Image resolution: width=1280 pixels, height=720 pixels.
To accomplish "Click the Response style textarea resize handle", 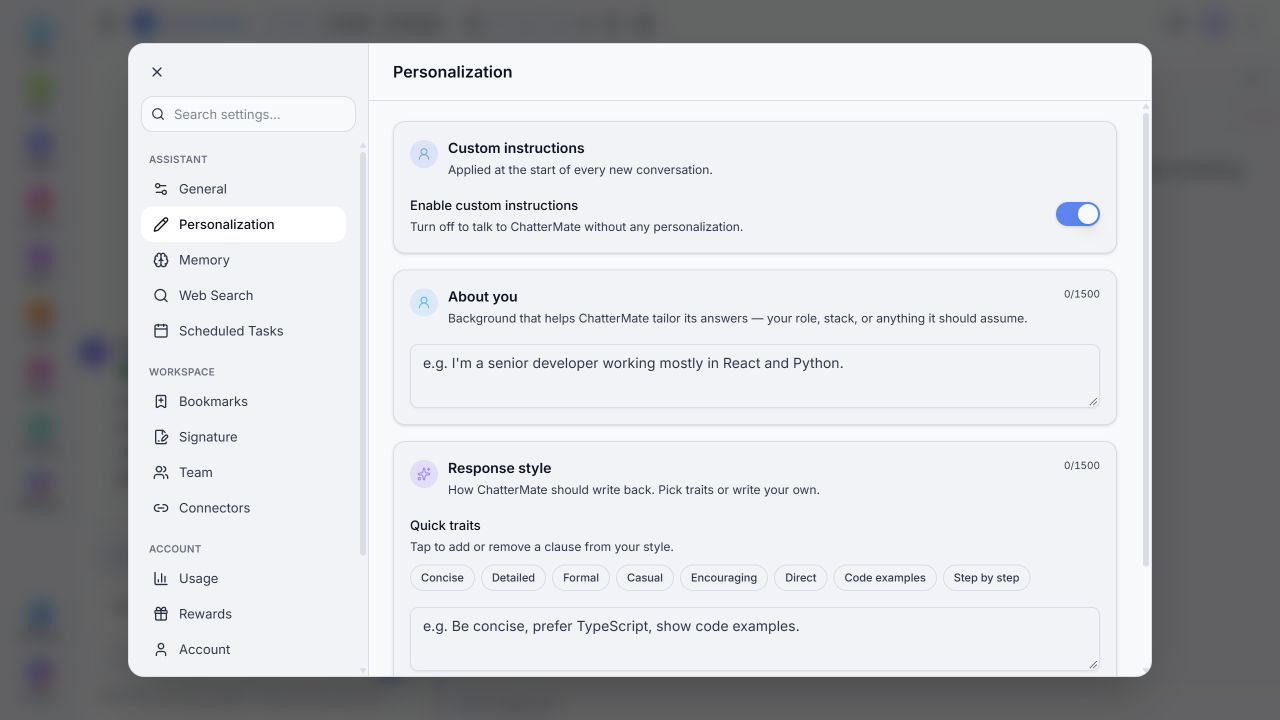I will [1093, 664].
